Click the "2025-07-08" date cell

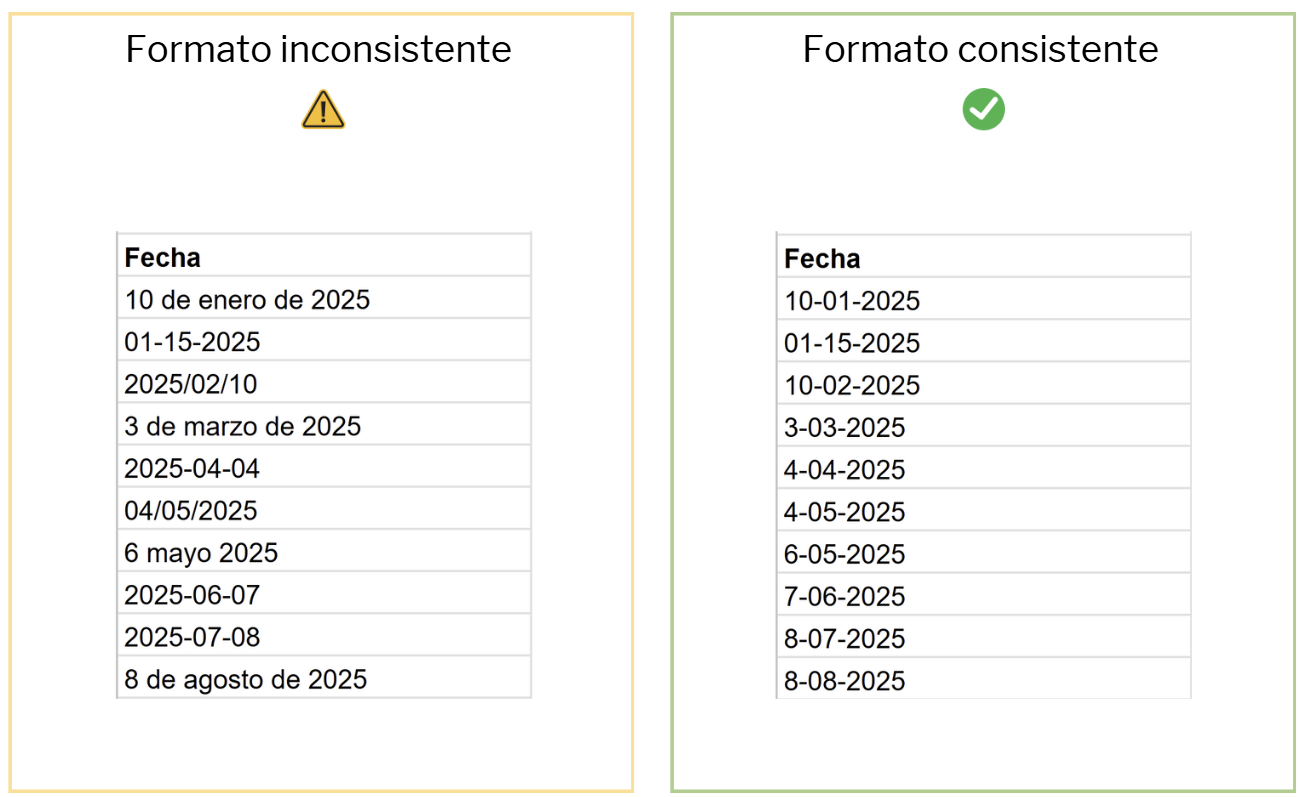click(x=192, y=637)
